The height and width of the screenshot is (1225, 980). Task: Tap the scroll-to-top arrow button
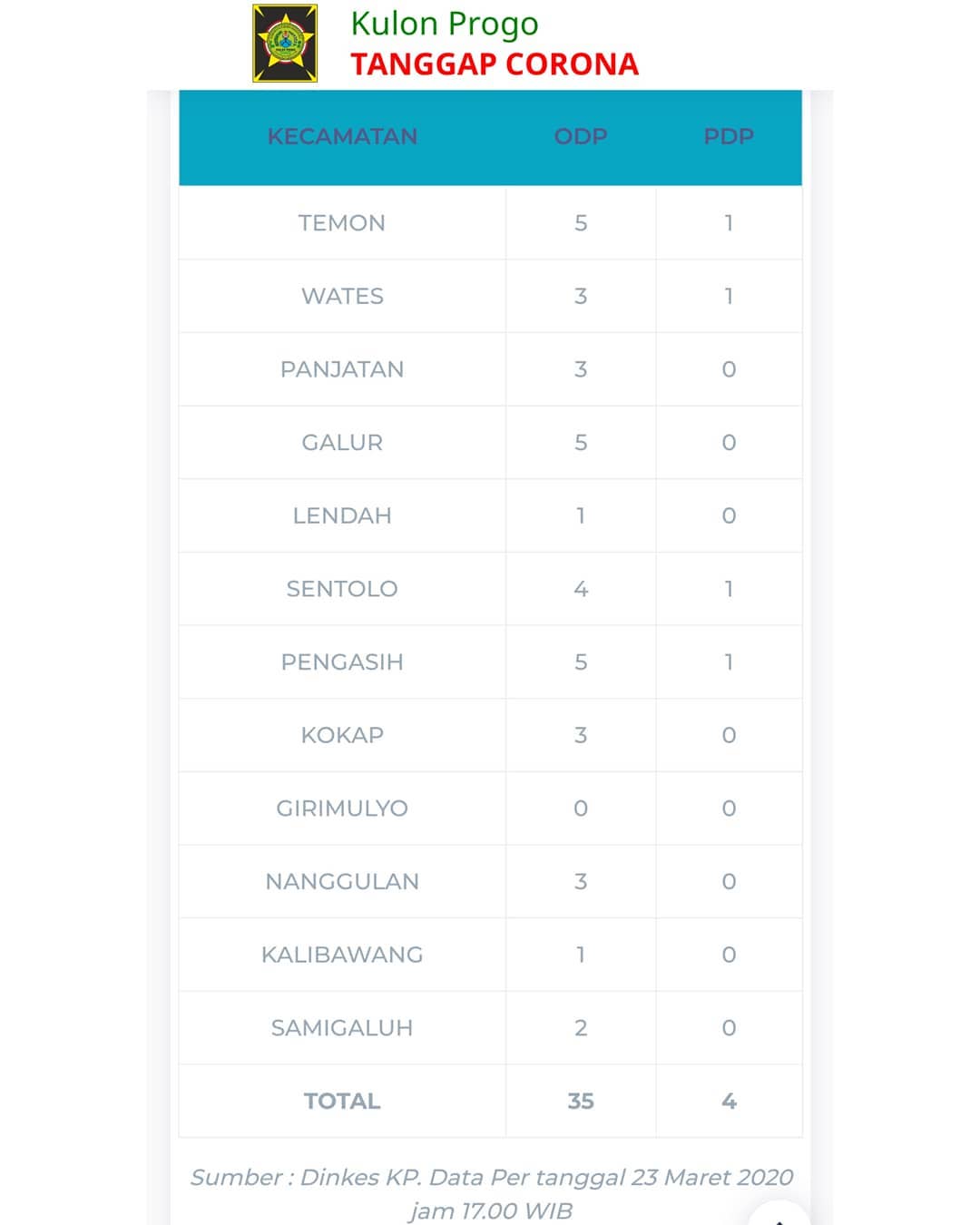point(779,1214)
